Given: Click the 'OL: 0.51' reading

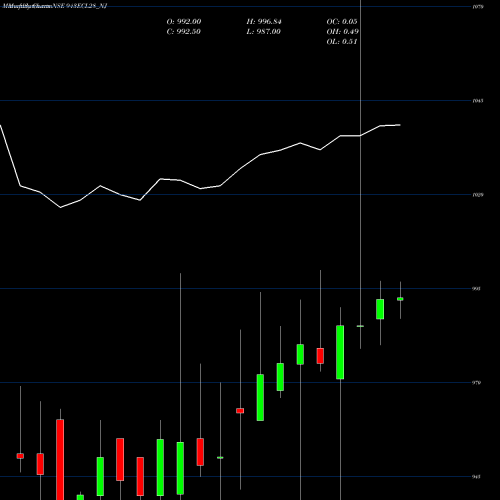Looking at the screenshot, I should pyautogui.click(x=342, y=42).
